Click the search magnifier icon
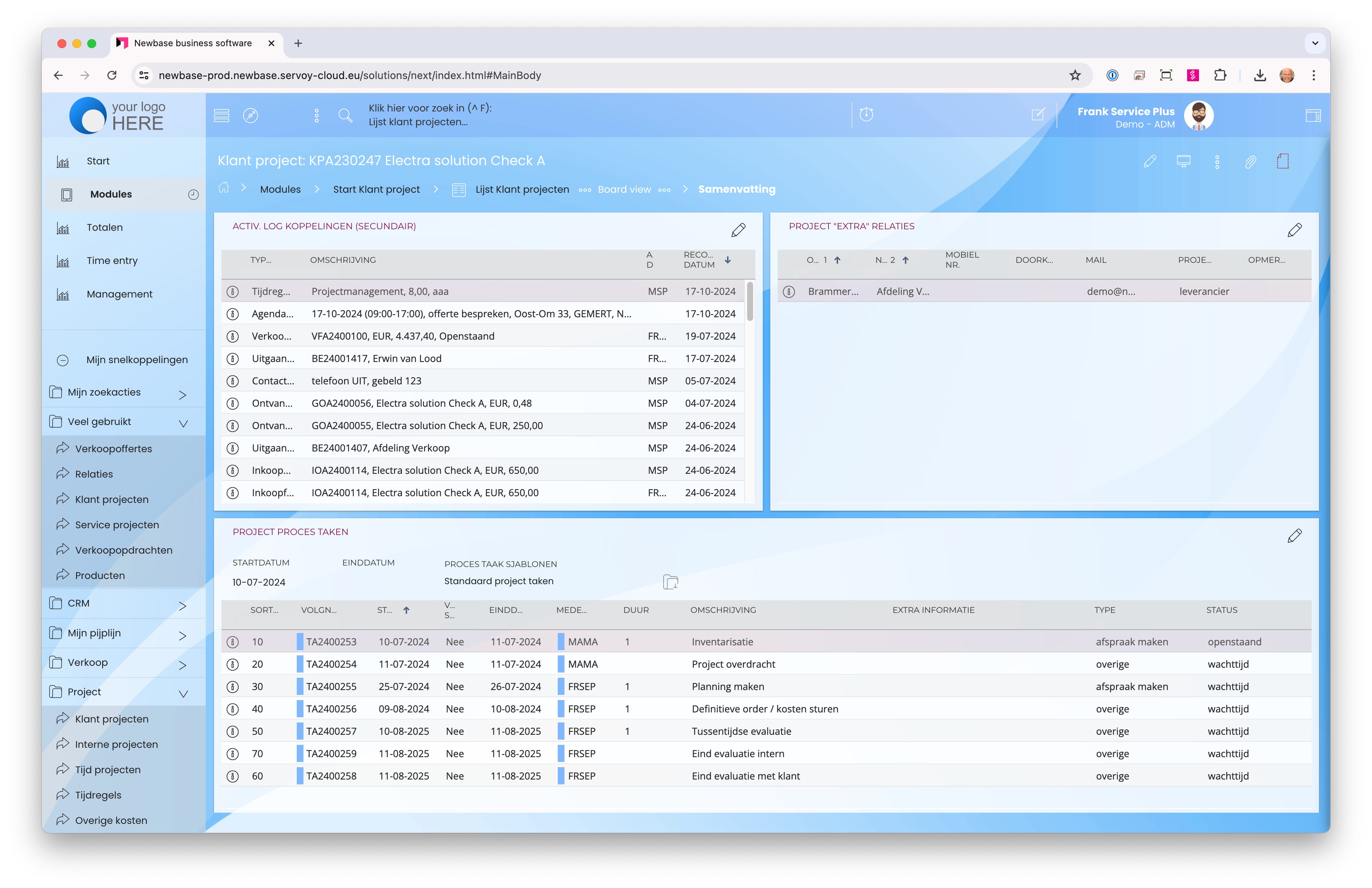1372x888 pixels. [345, 115]
